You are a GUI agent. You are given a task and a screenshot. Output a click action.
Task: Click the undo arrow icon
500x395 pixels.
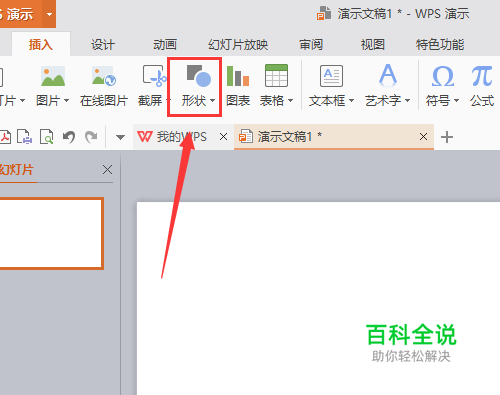pos(69,137)
